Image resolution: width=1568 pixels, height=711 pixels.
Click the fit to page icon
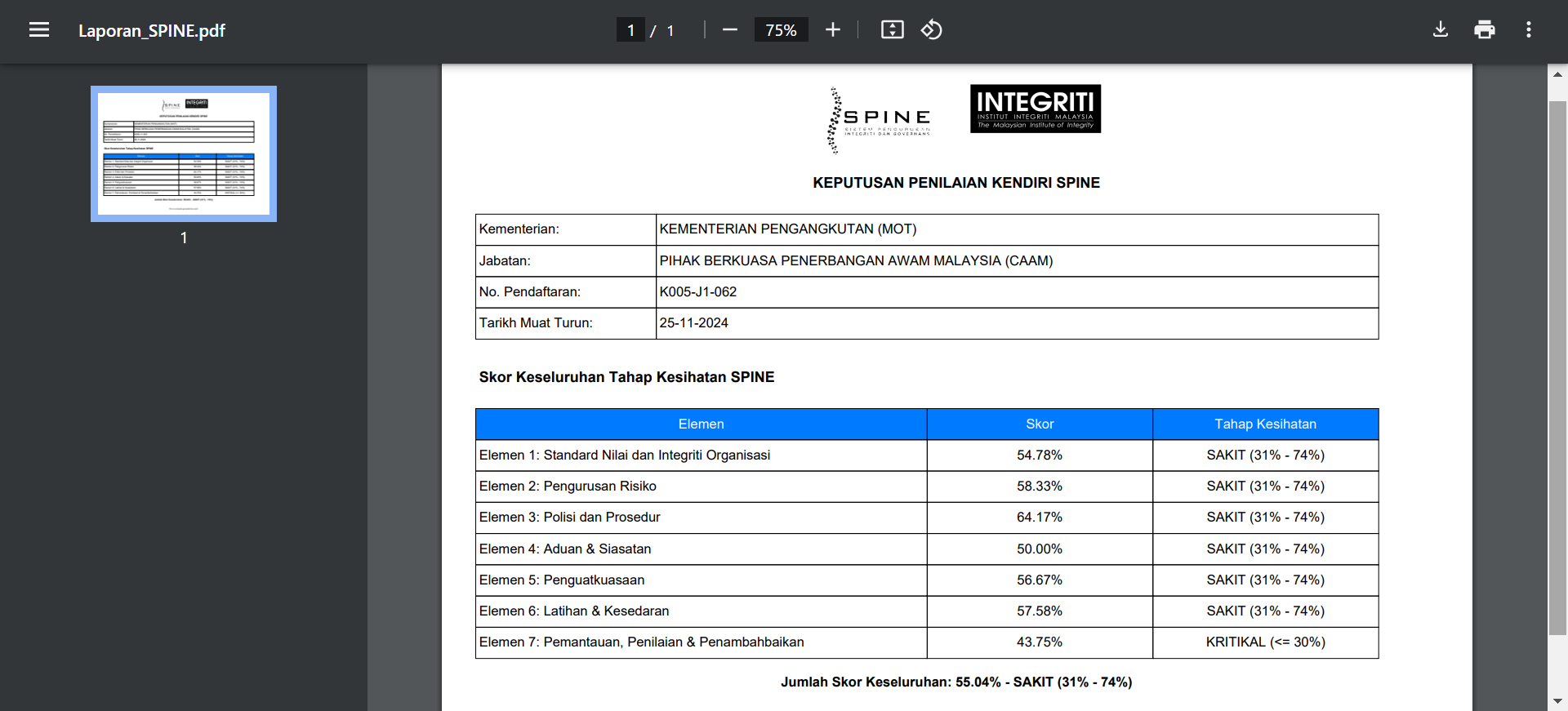pos(892,30)
